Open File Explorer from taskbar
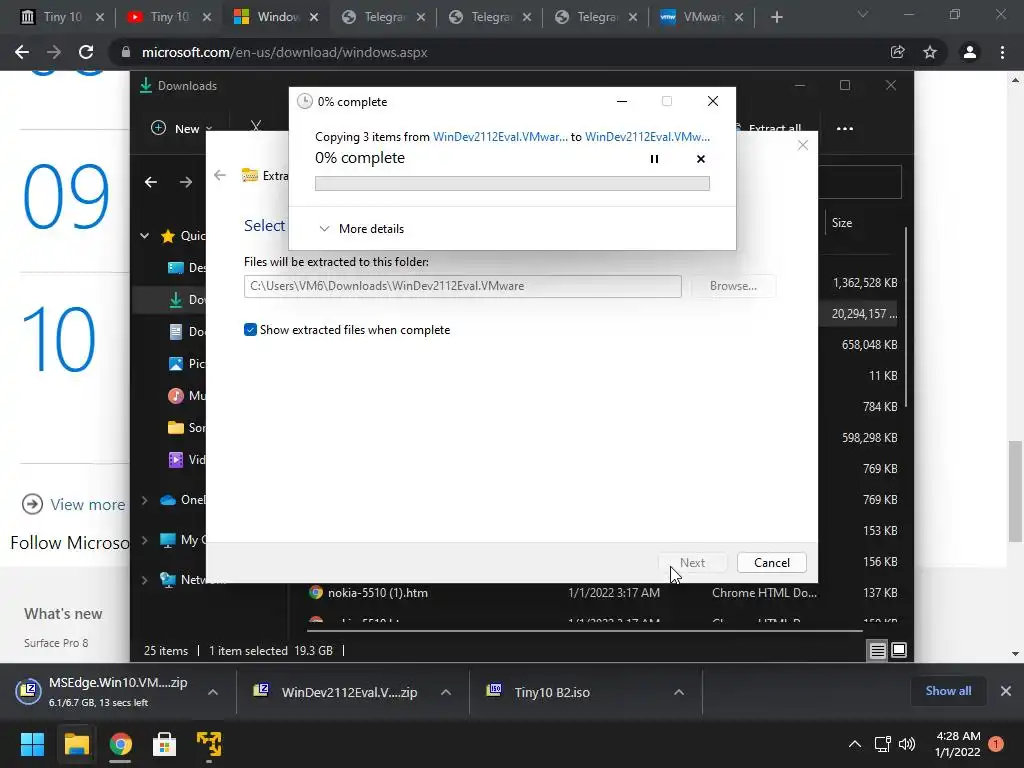Image resolution: width=1024 pixels, height=768 pixels. [x=76, y=744]
